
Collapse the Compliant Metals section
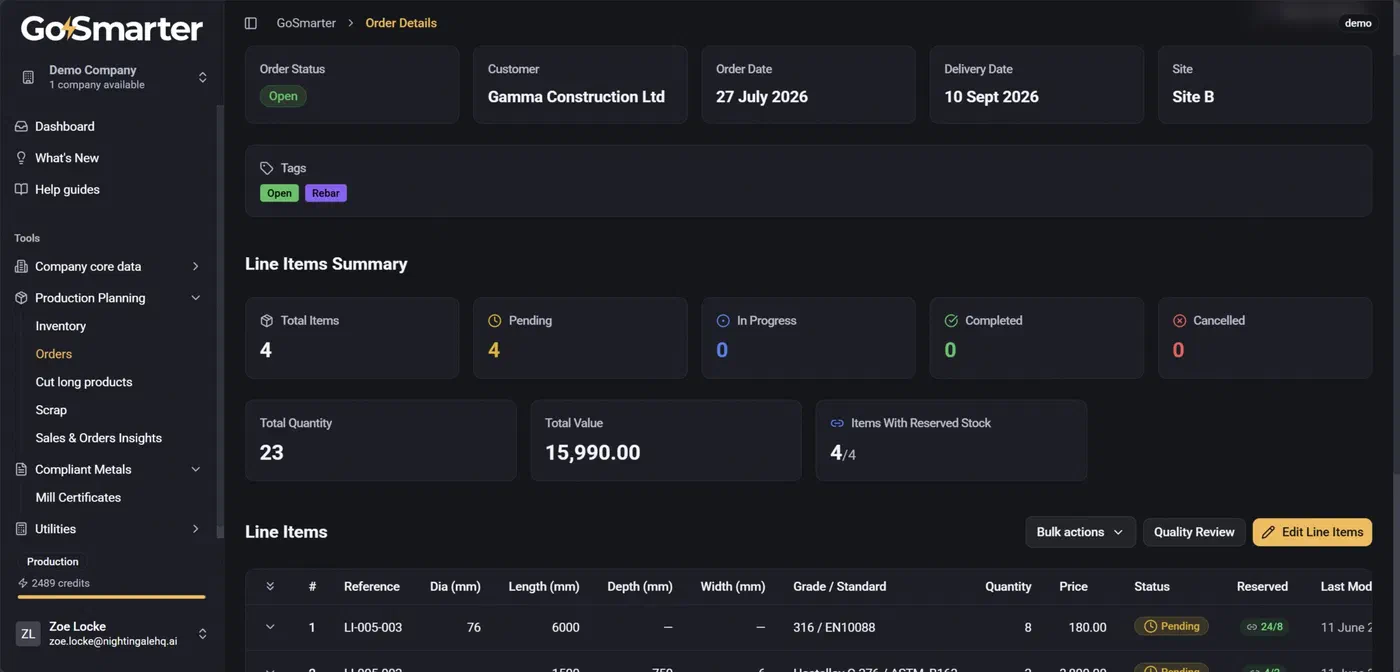point(195,469)
